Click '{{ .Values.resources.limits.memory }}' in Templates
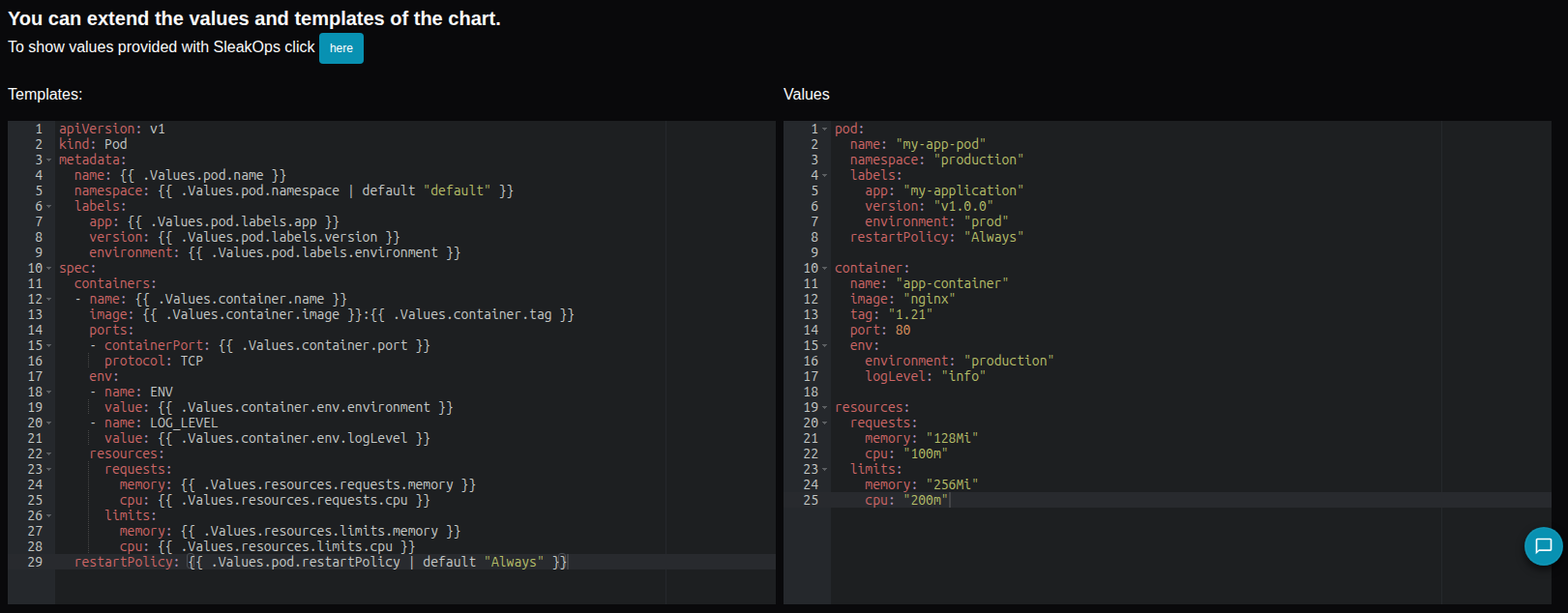The height and width of the screenshot is (613, 1568). [320, 531]
